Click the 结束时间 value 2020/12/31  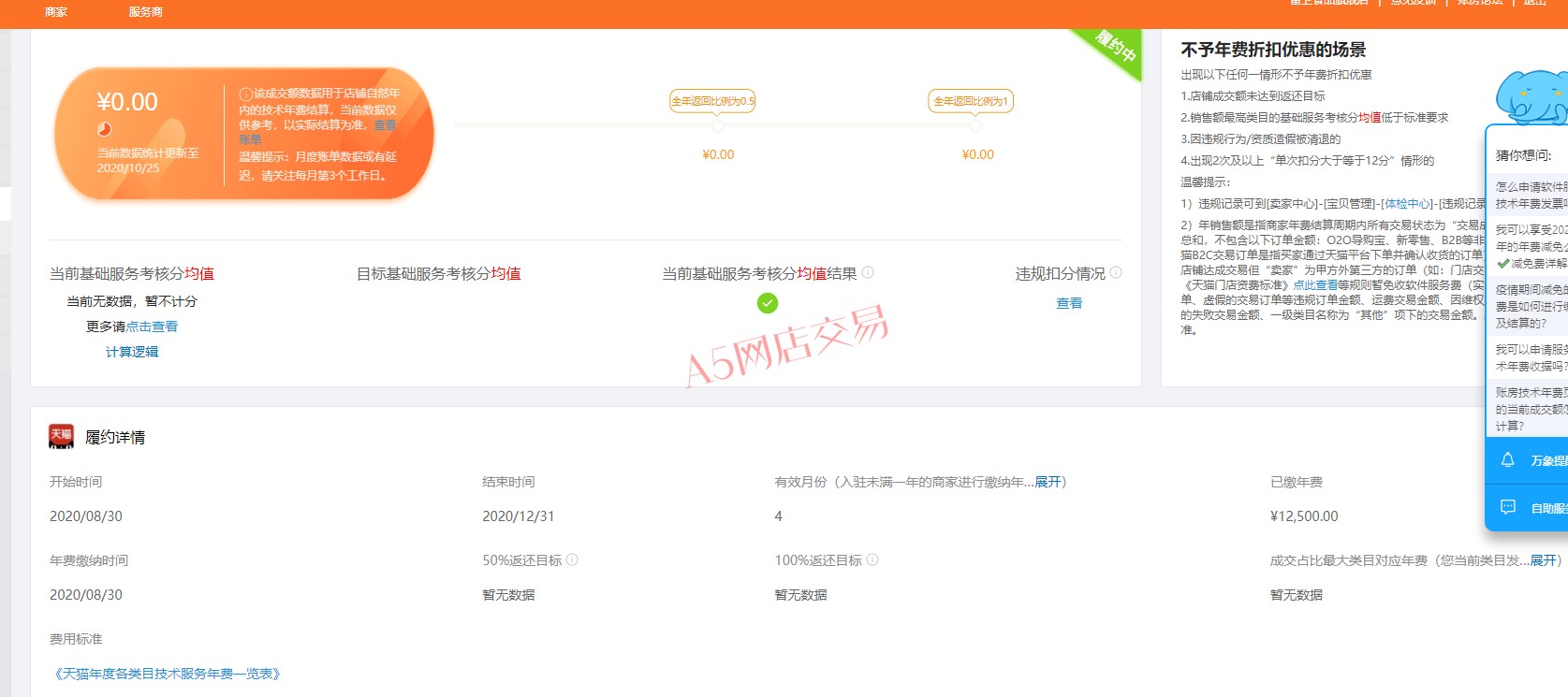pyautogui.click(x=519, y=516)
